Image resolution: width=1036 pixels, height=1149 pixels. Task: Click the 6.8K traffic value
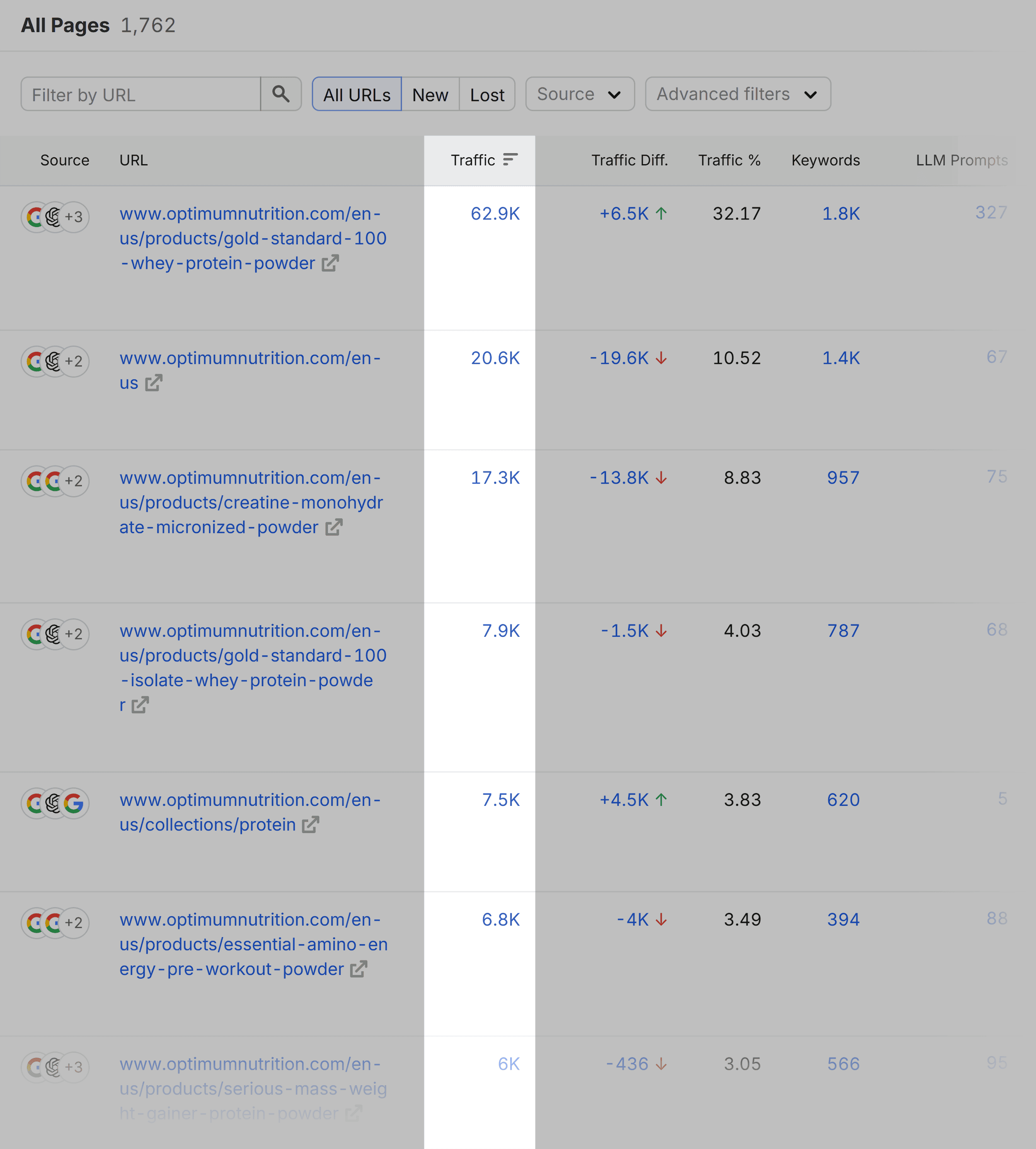click(501, 919)
